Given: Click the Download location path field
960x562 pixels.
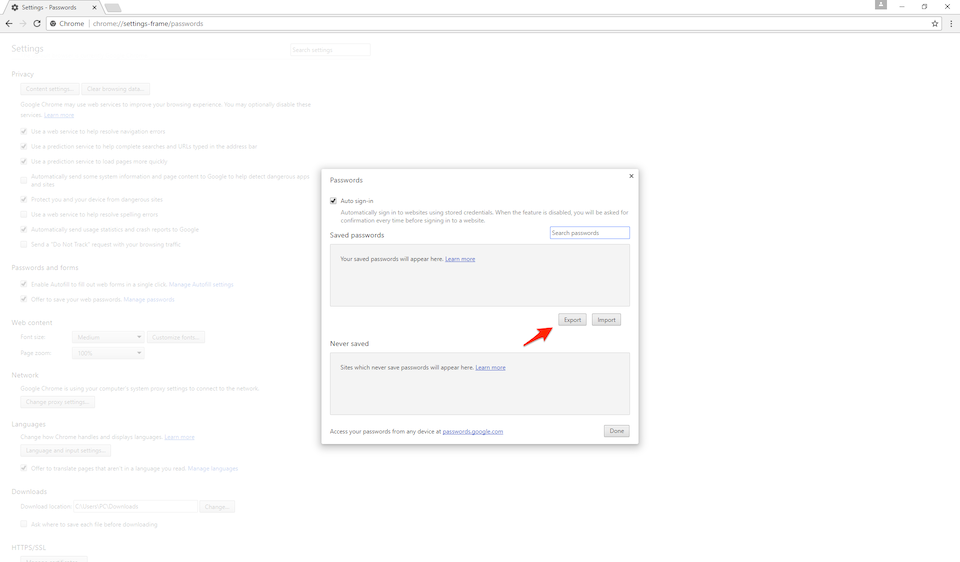Looking at the screenshot, I should (x=135, y=506).
